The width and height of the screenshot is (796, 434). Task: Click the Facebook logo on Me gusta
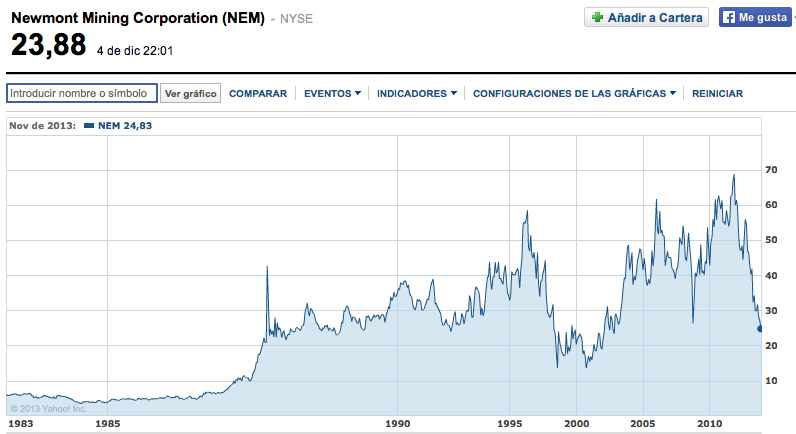pos(729,17)
